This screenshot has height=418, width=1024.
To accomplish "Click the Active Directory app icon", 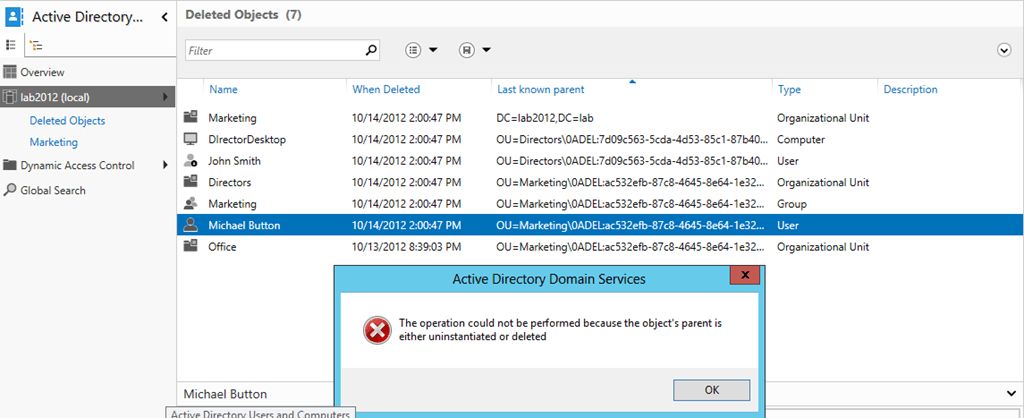I will pyautogui.click(x=14, y=16).
